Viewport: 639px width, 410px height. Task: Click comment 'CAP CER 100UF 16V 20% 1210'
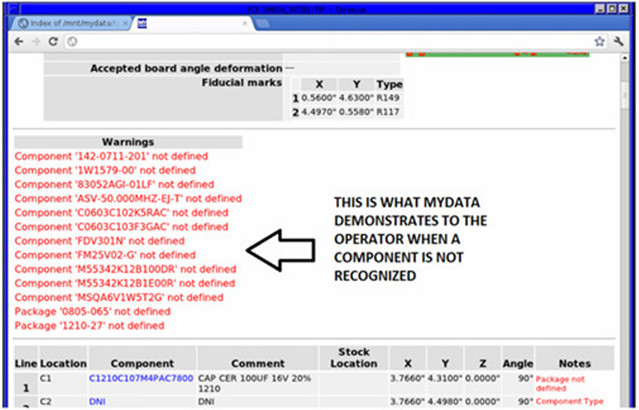point(254,383)
